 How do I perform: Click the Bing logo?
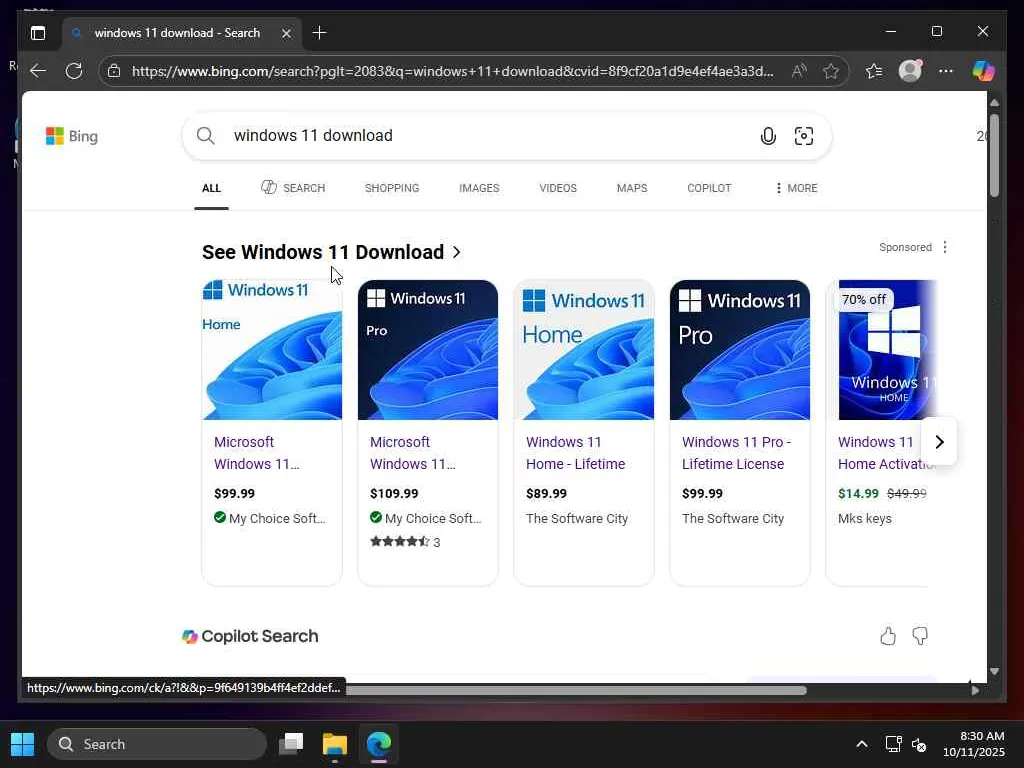(x=72, y=136)
